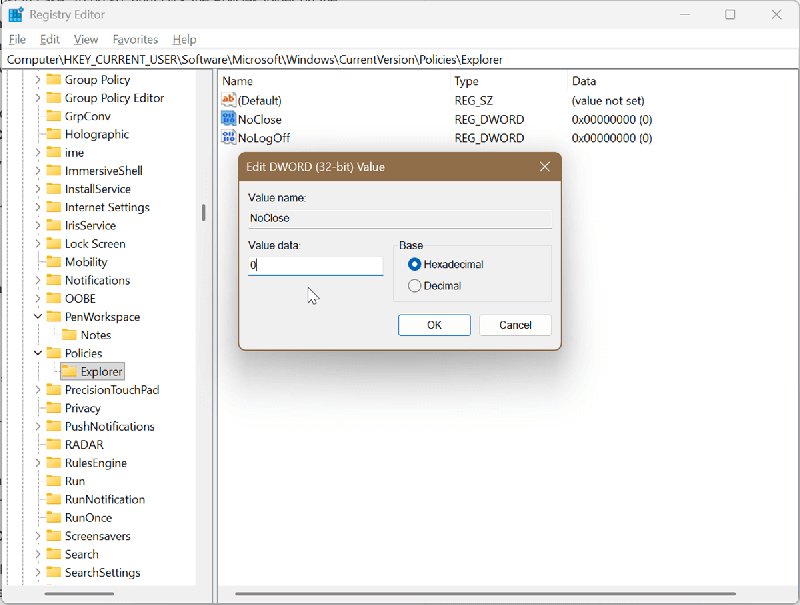Screen dimensions: 800x605
Task: Cancel the Edit DWORD dialog
Action: (x=515, y=325)
